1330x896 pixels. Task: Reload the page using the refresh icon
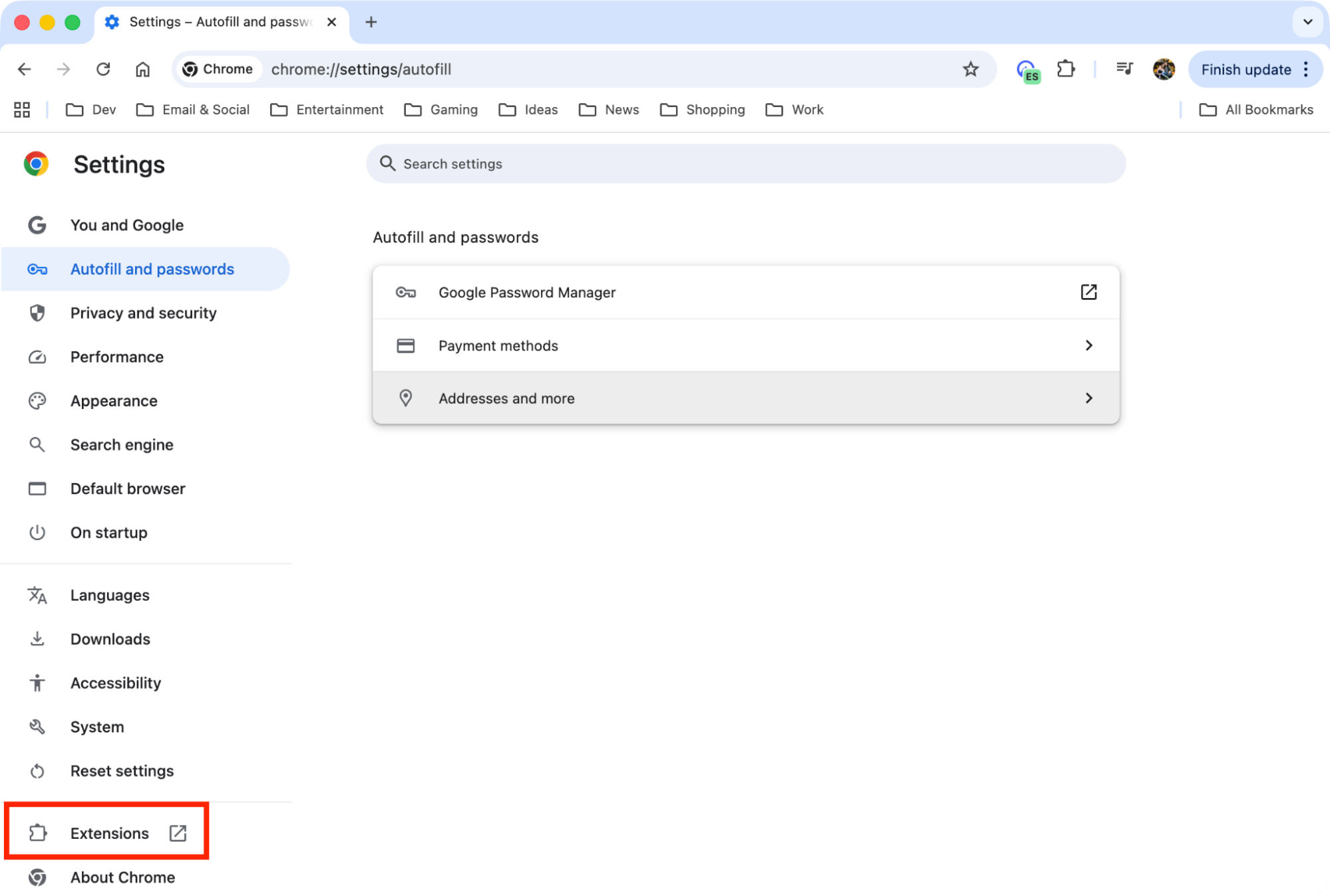pos(103,69)
